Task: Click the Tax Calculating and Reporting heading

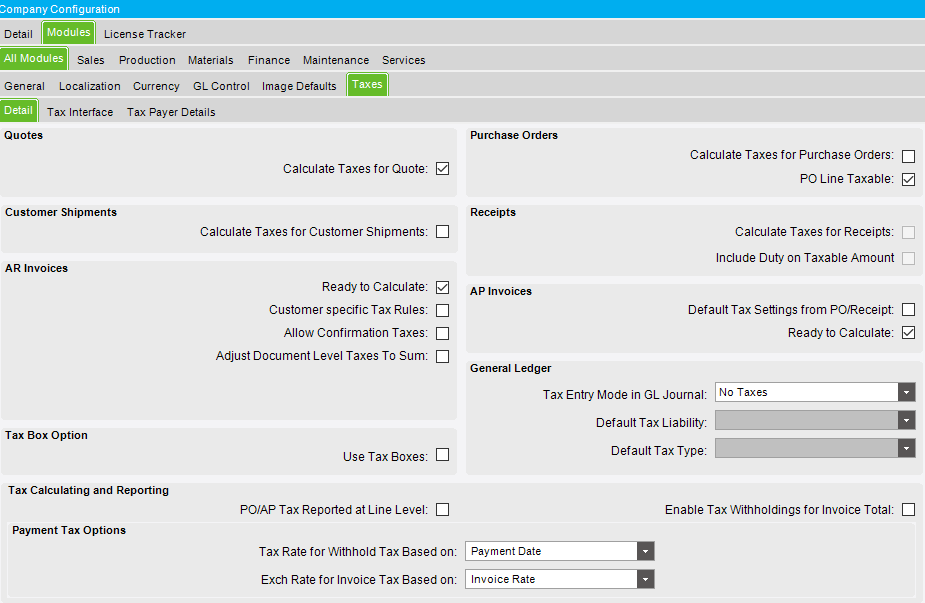Action: (x=88, y=490)
